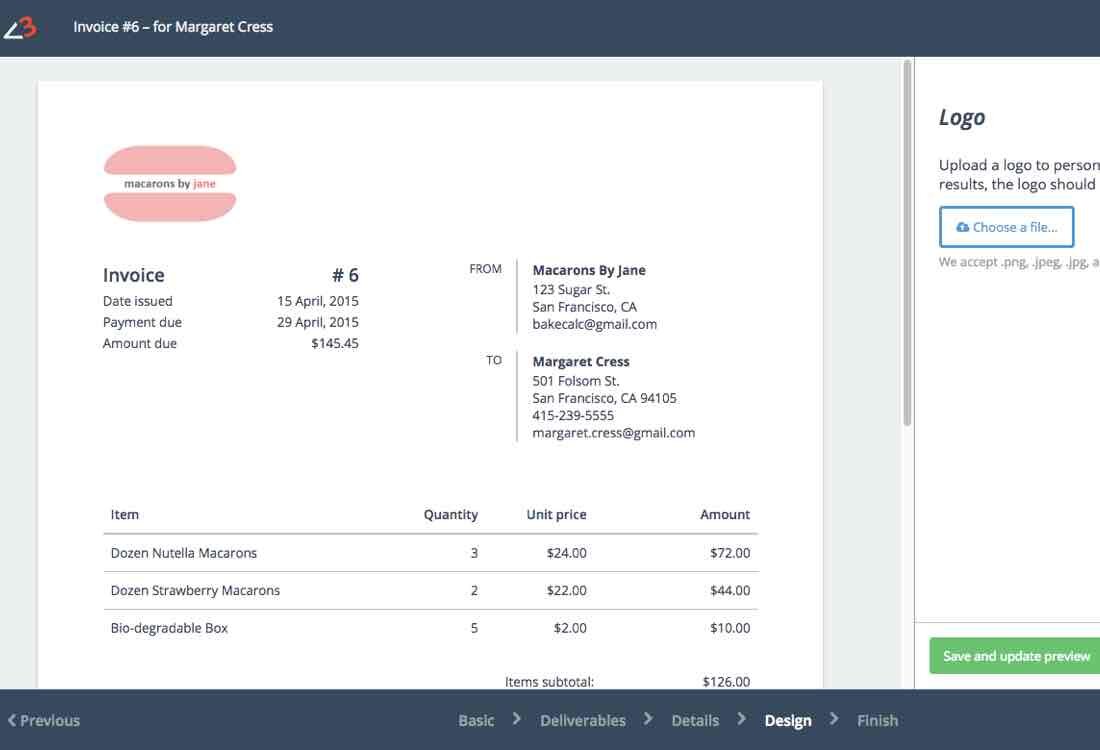Viewport: 1100px width, 750px height.
Task: Click the left chevron beside Previous
Action: pyautogui.click(x=12, y=720)
